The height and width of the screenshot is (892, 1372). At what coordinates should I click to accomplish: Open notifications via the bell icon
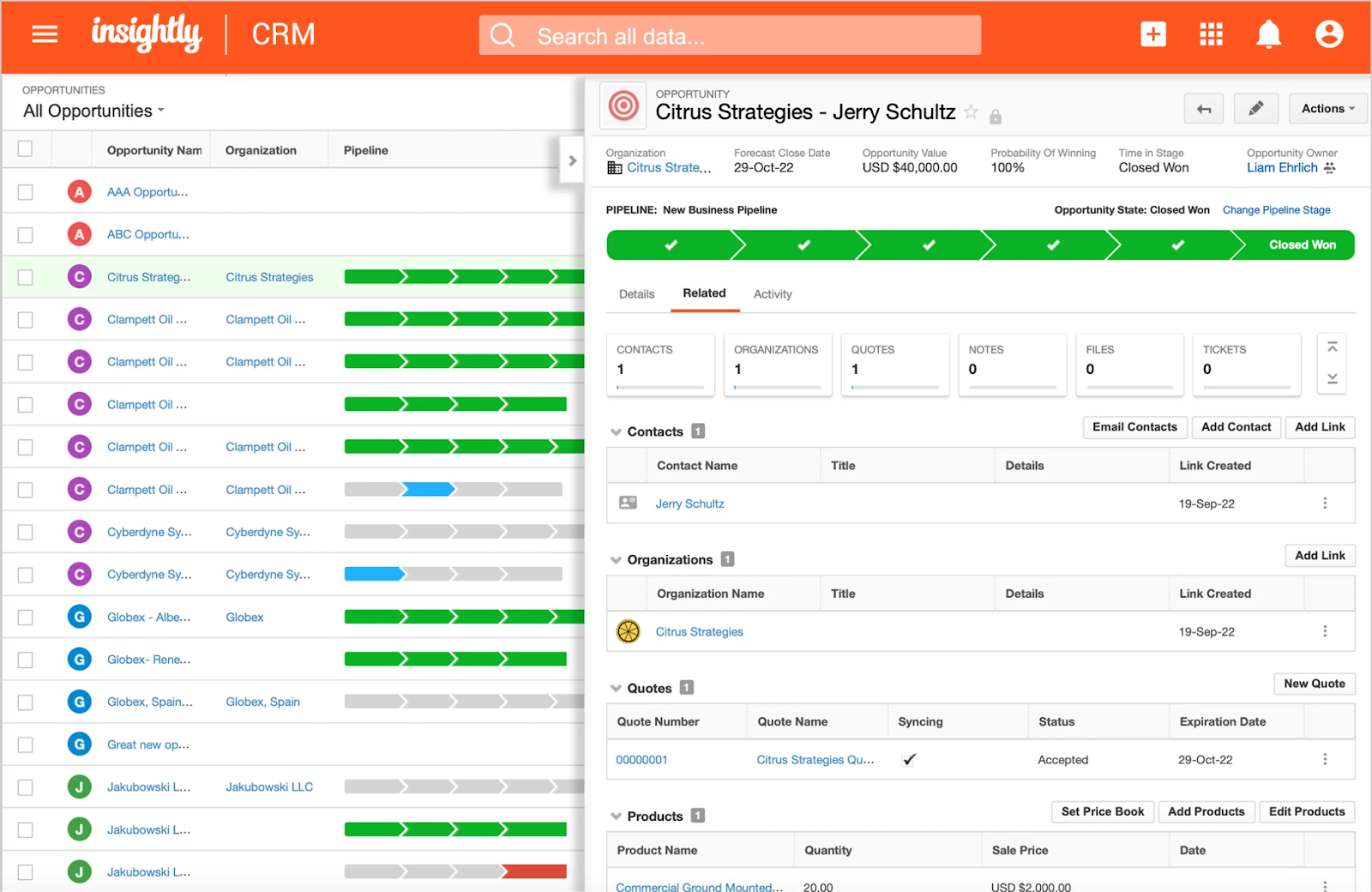1268,34
